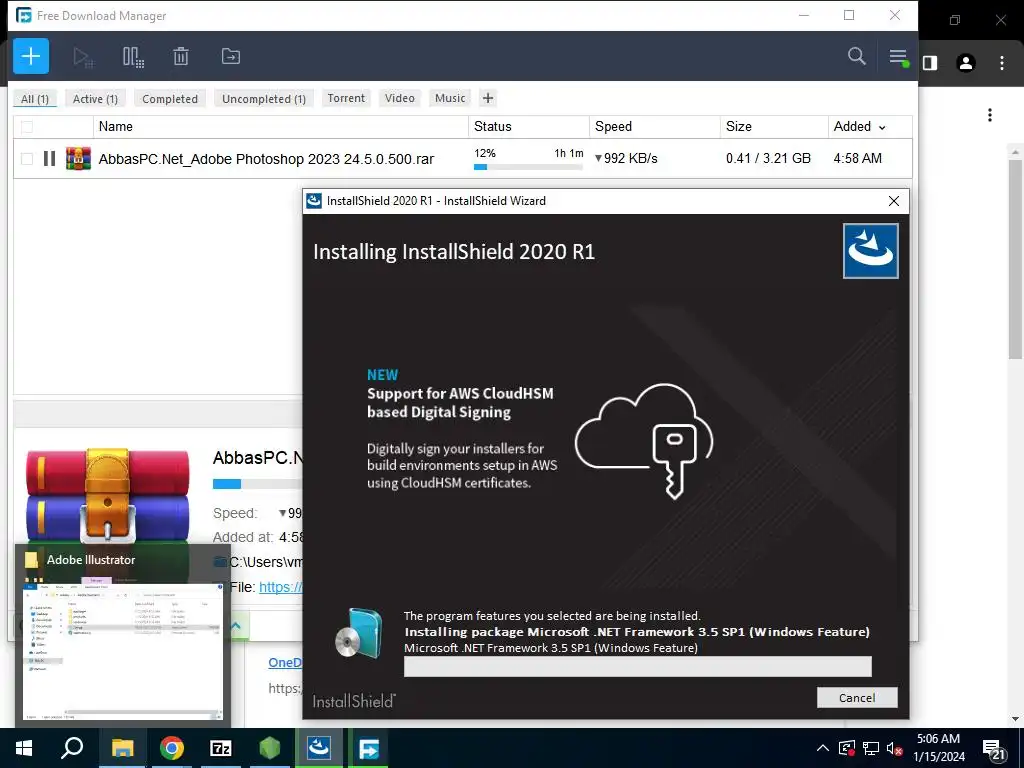Viewport: 1024px width, 768px height.
Task: Add a new tag with the plus tab
Action: 488,98
